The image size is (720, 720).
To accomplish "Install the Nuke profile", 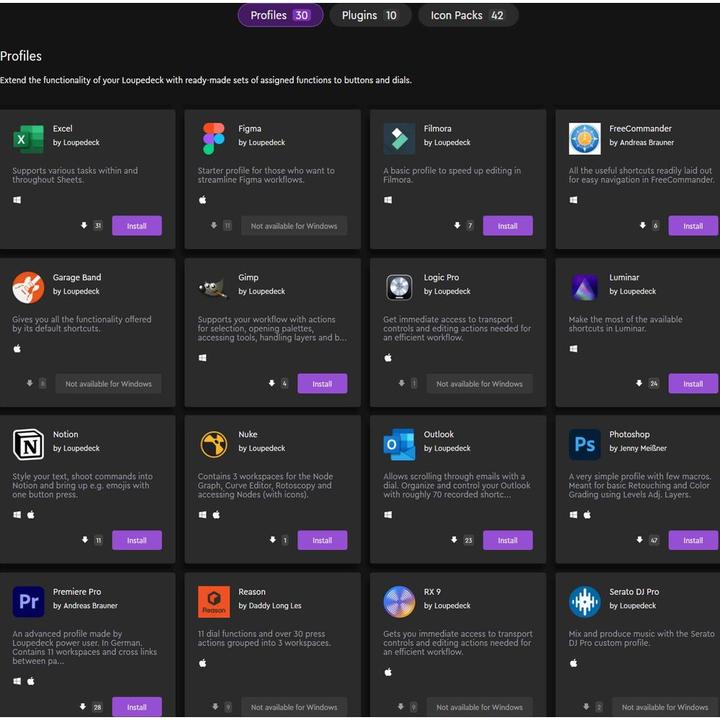I will click(322, 540).
